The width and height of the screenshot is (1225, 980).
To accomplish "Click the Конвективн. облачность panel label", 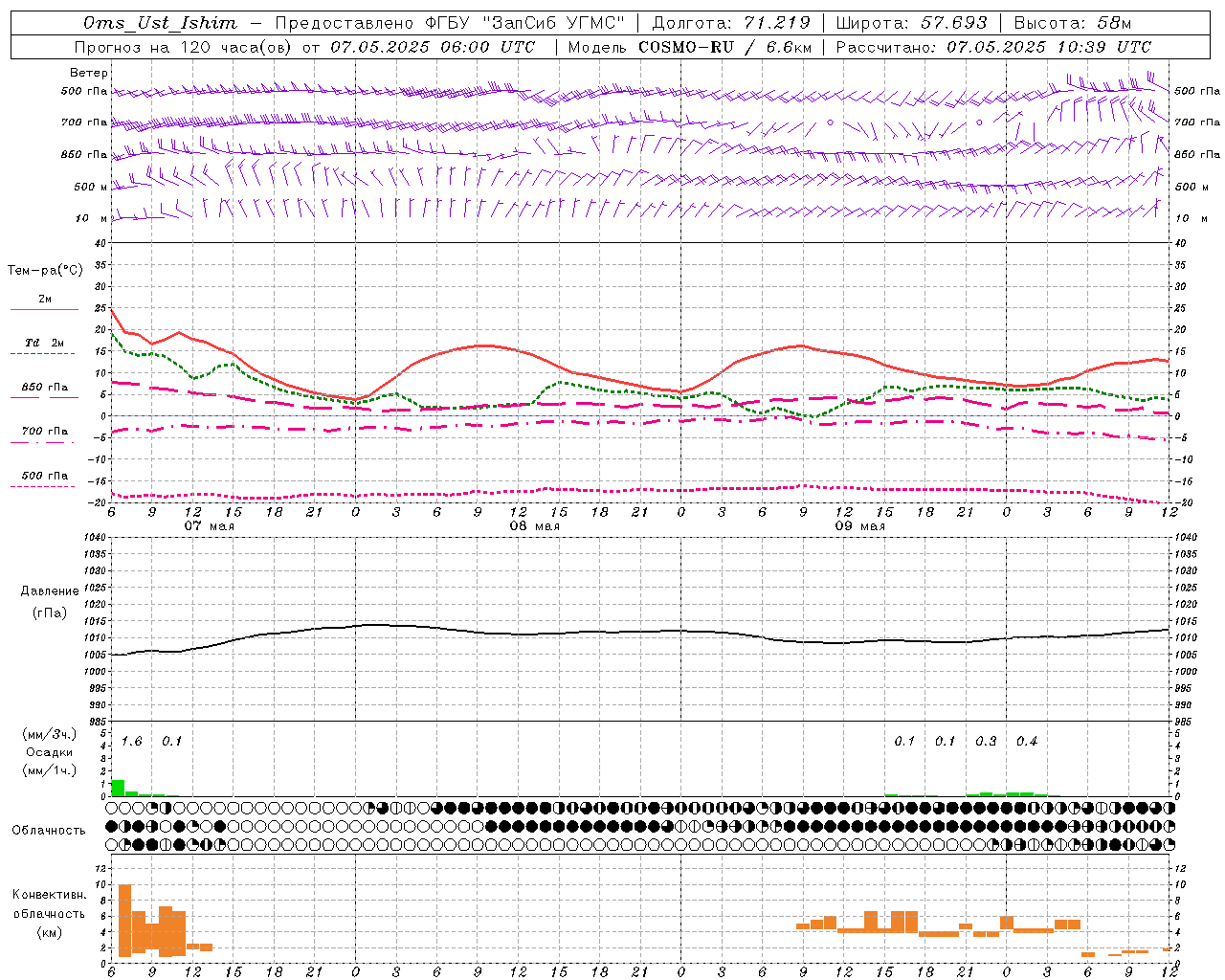I will (x=49, y=903).
